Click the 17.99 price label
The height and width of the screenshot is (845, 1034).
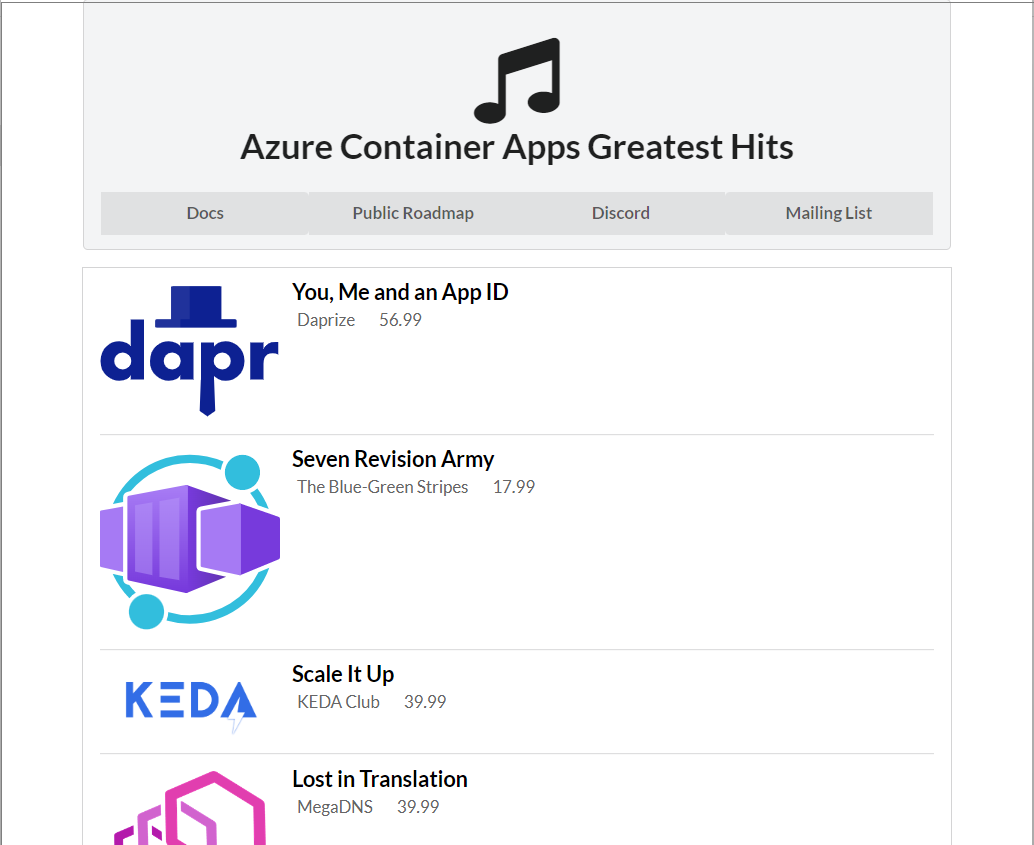click(x=514, y=487)
